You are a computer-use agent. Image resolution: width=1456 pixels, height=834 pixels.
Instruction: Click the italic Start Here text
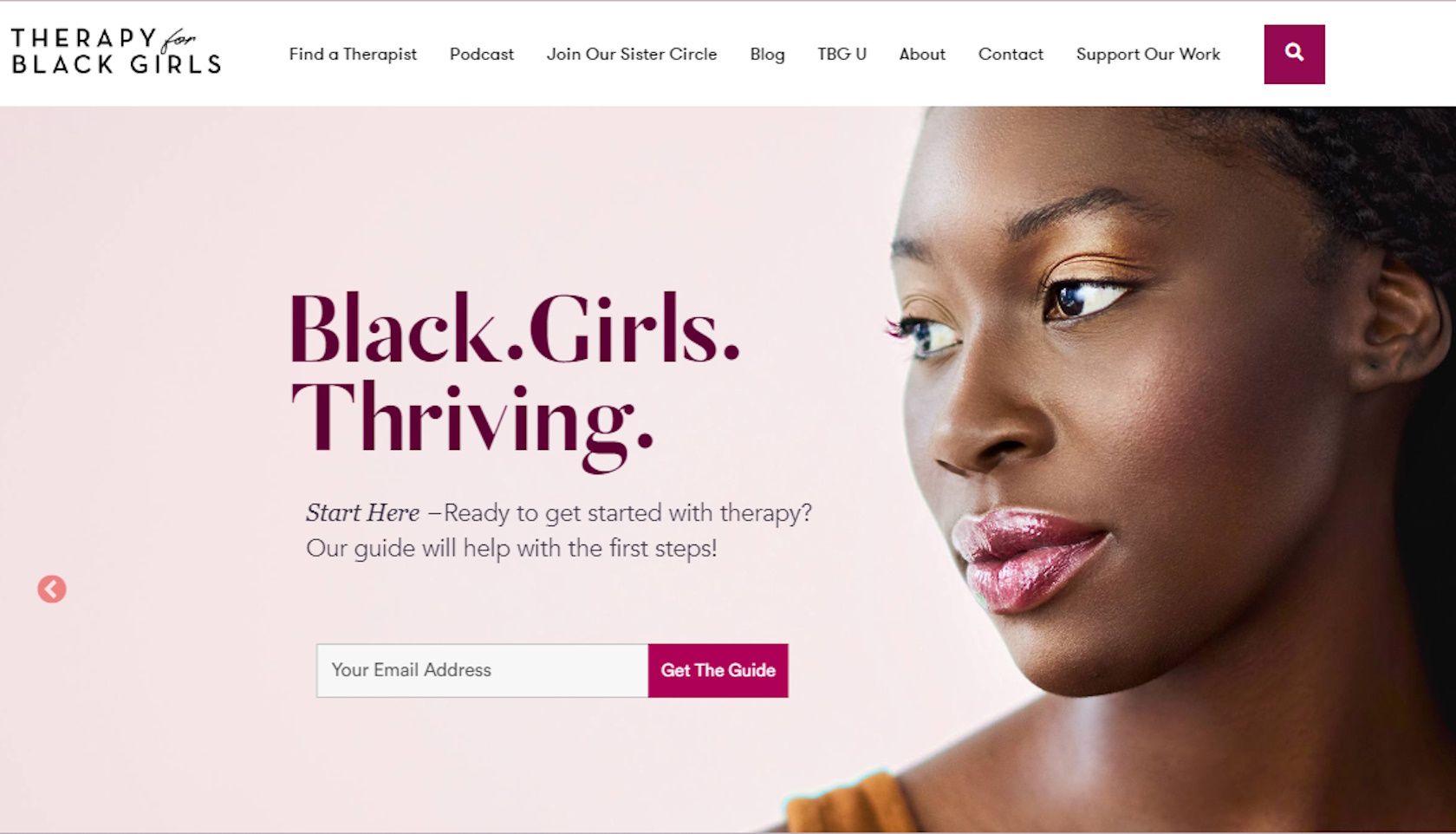(362, 513)
